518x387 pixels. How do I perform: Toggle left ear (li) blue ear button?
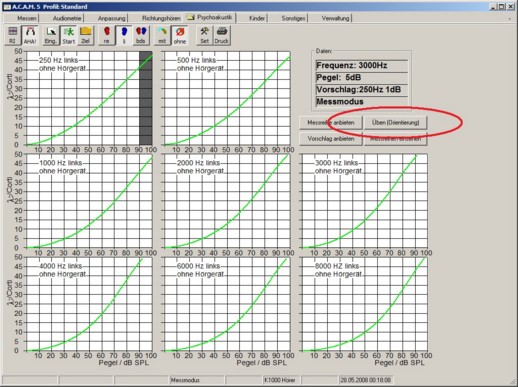[124, 35]
